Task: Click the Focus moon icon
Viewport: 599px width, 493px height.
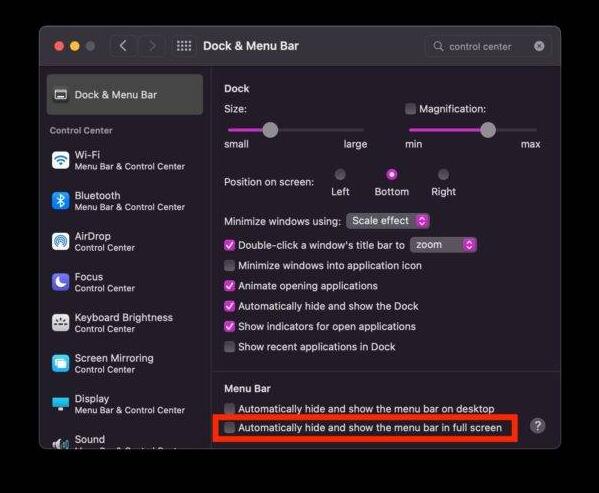Action: point(61,282)
